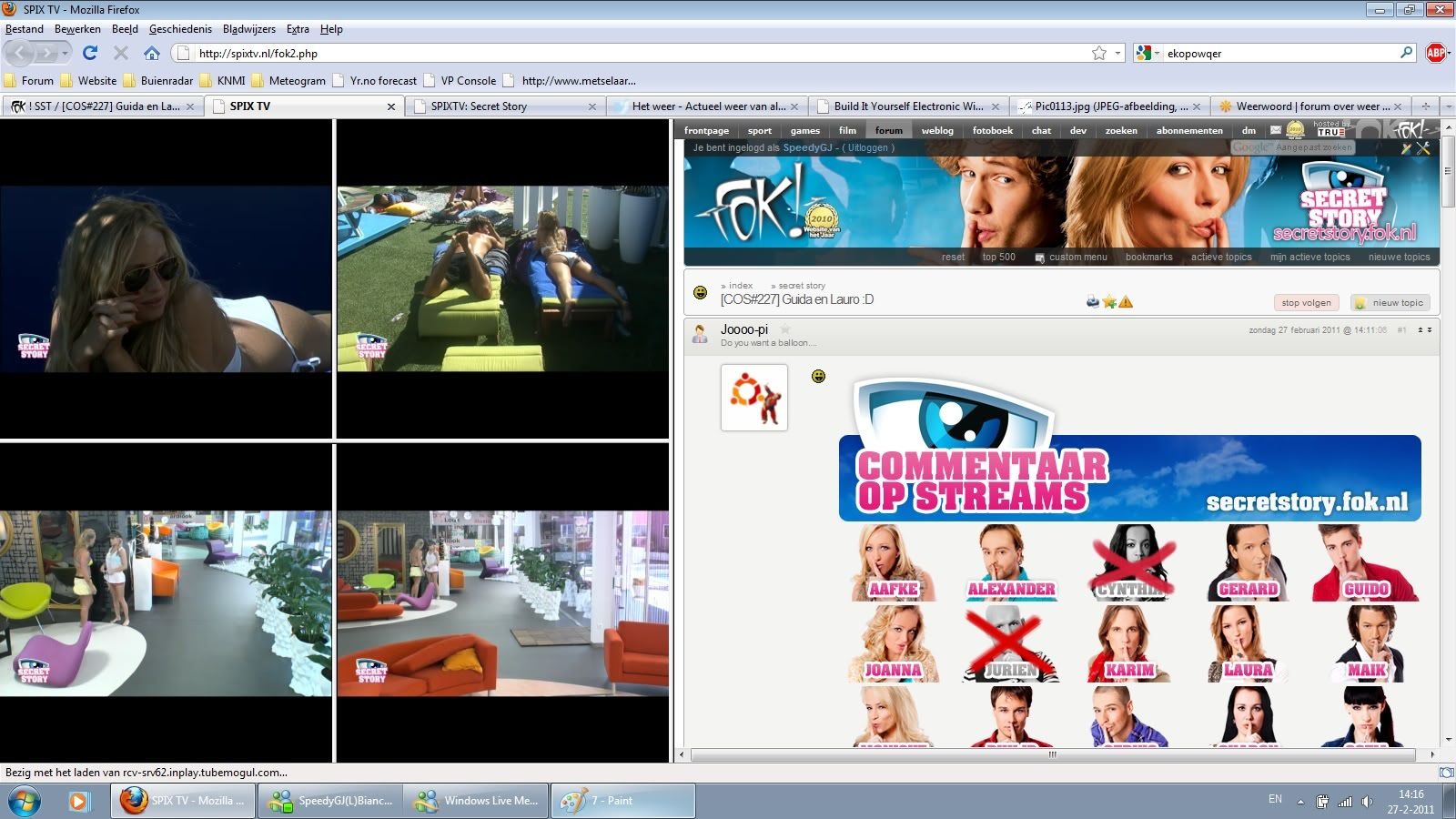Open the Buienradar bookmark folder
The image size is (1456, 819).
158,80
